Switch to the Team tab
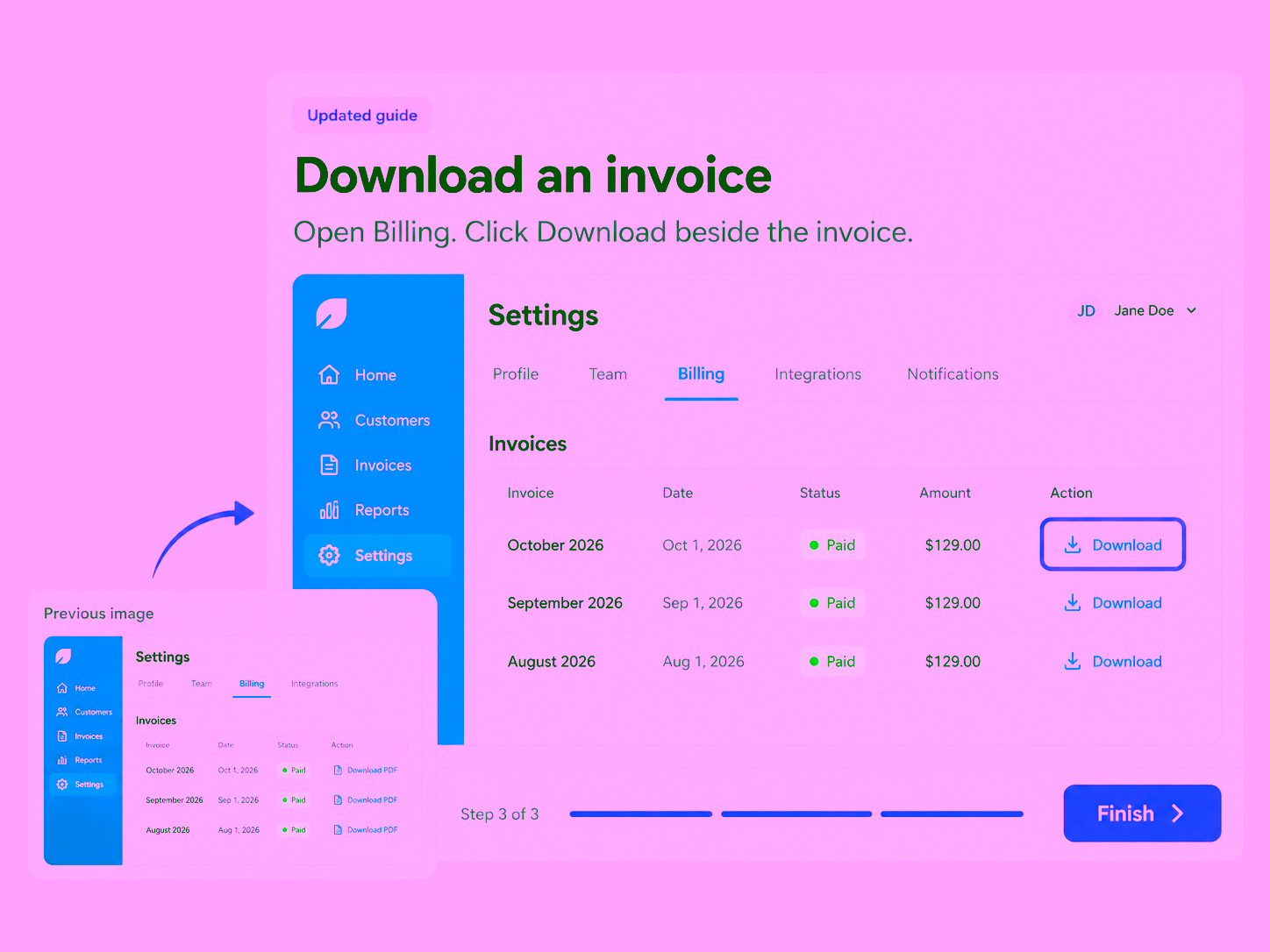1270x952 pixels. pos(608,374)
